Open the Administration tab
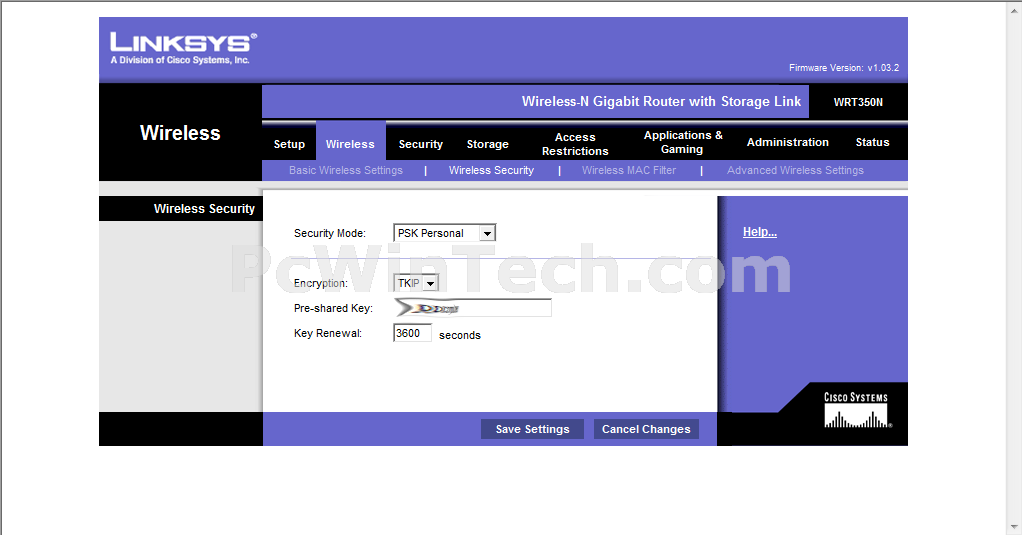Viewport: 1022px width, 535px height. (787, 142)
